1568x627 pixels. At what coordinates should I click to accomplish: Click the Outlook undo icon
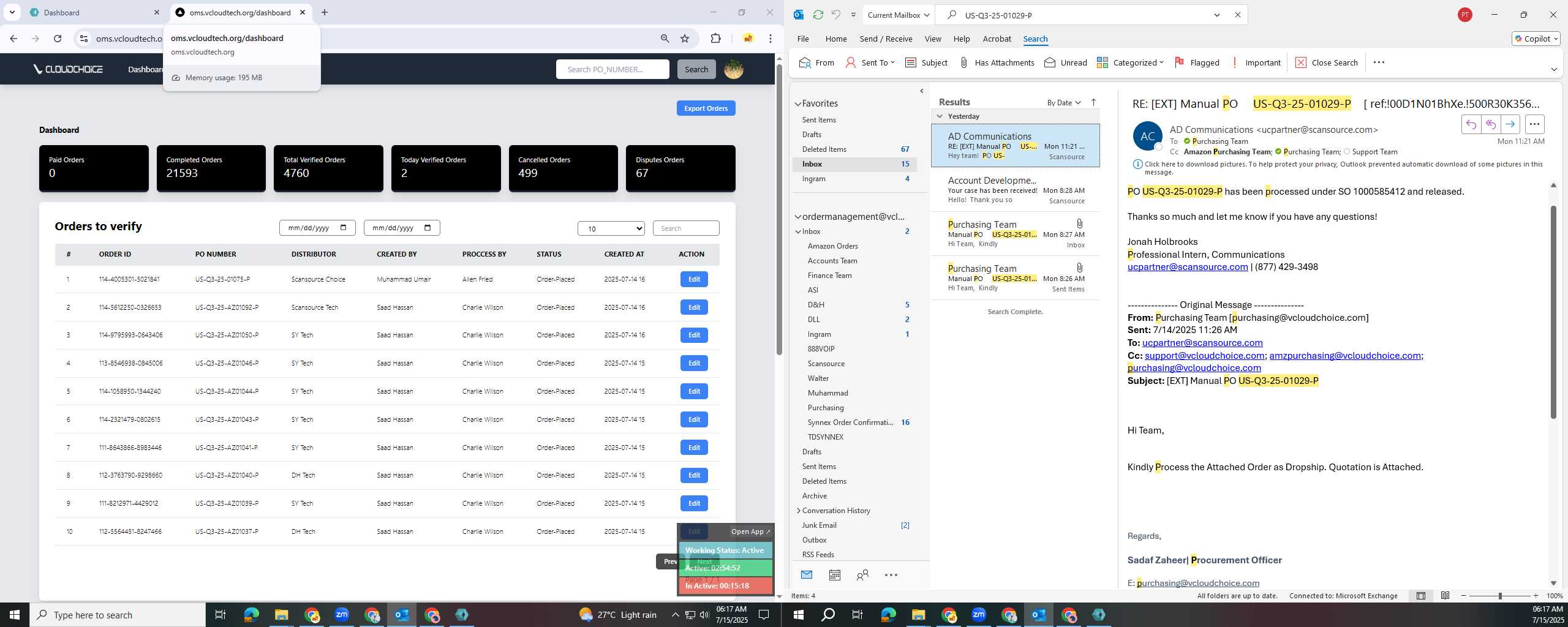(836, 15)
